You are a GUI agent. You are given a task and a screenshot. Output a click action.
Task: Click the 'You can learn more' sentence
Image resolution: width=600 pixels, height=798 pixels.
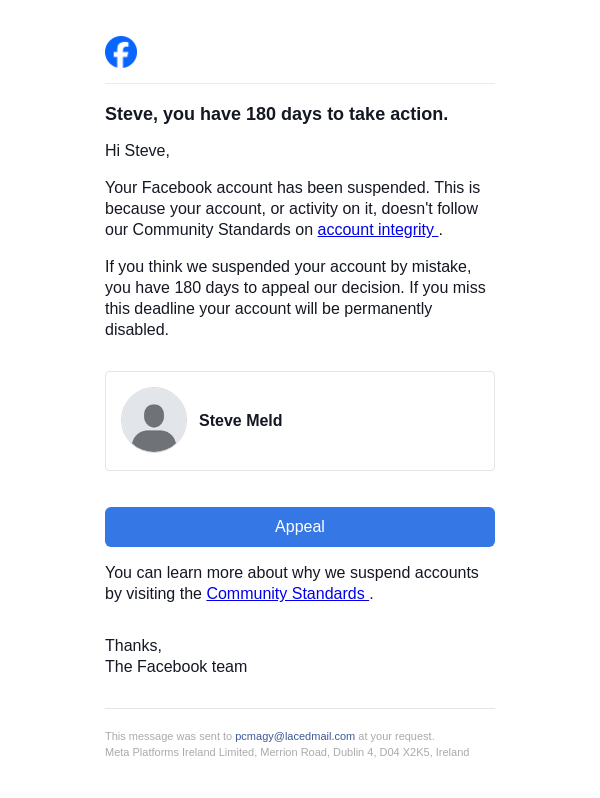[292, 573]
